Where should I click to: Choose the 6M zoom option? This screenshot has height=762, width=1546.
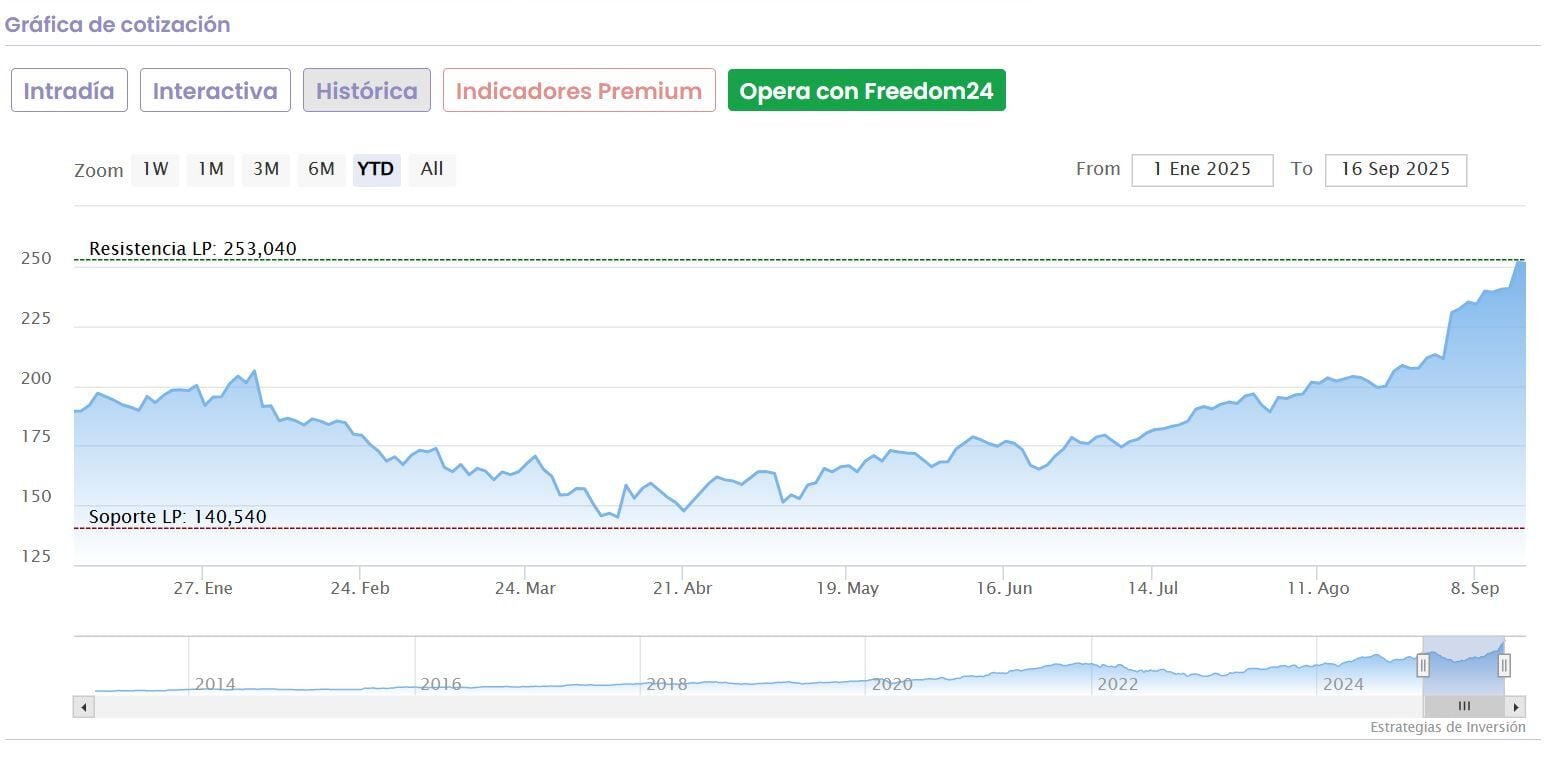click(x=321, y=169)
